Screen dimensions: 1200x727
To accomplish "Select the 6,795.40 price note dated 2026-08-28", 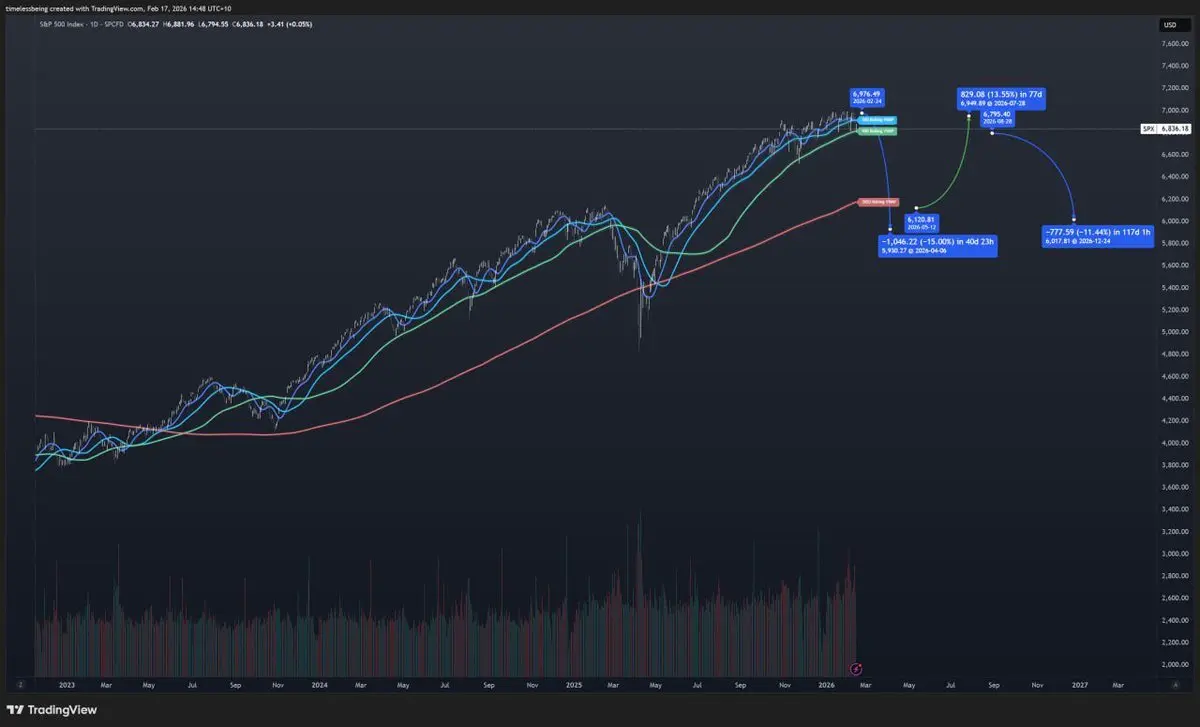I will (x=996, y=117).
